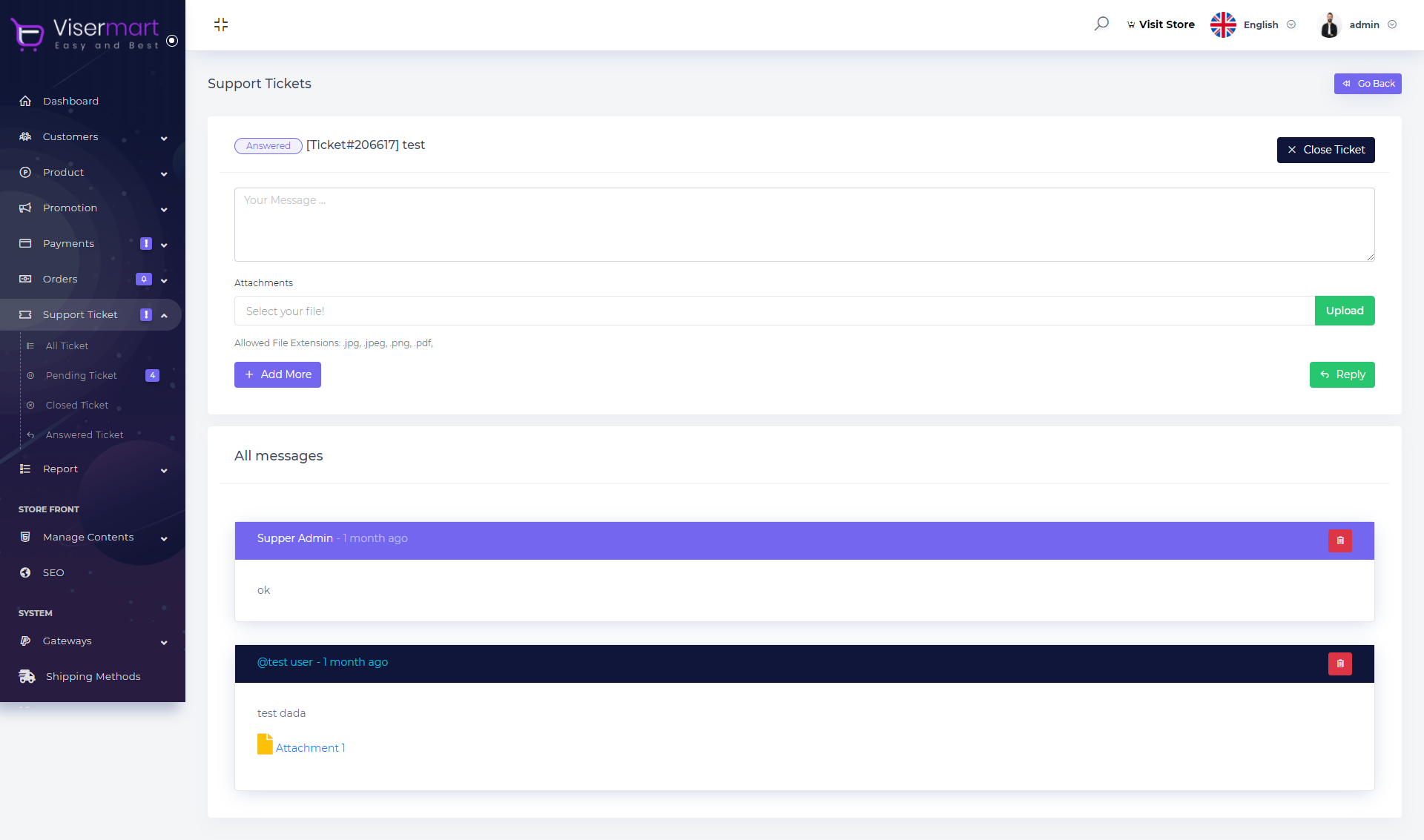Click the yellow attachment file icon

[x=265, y=744]
